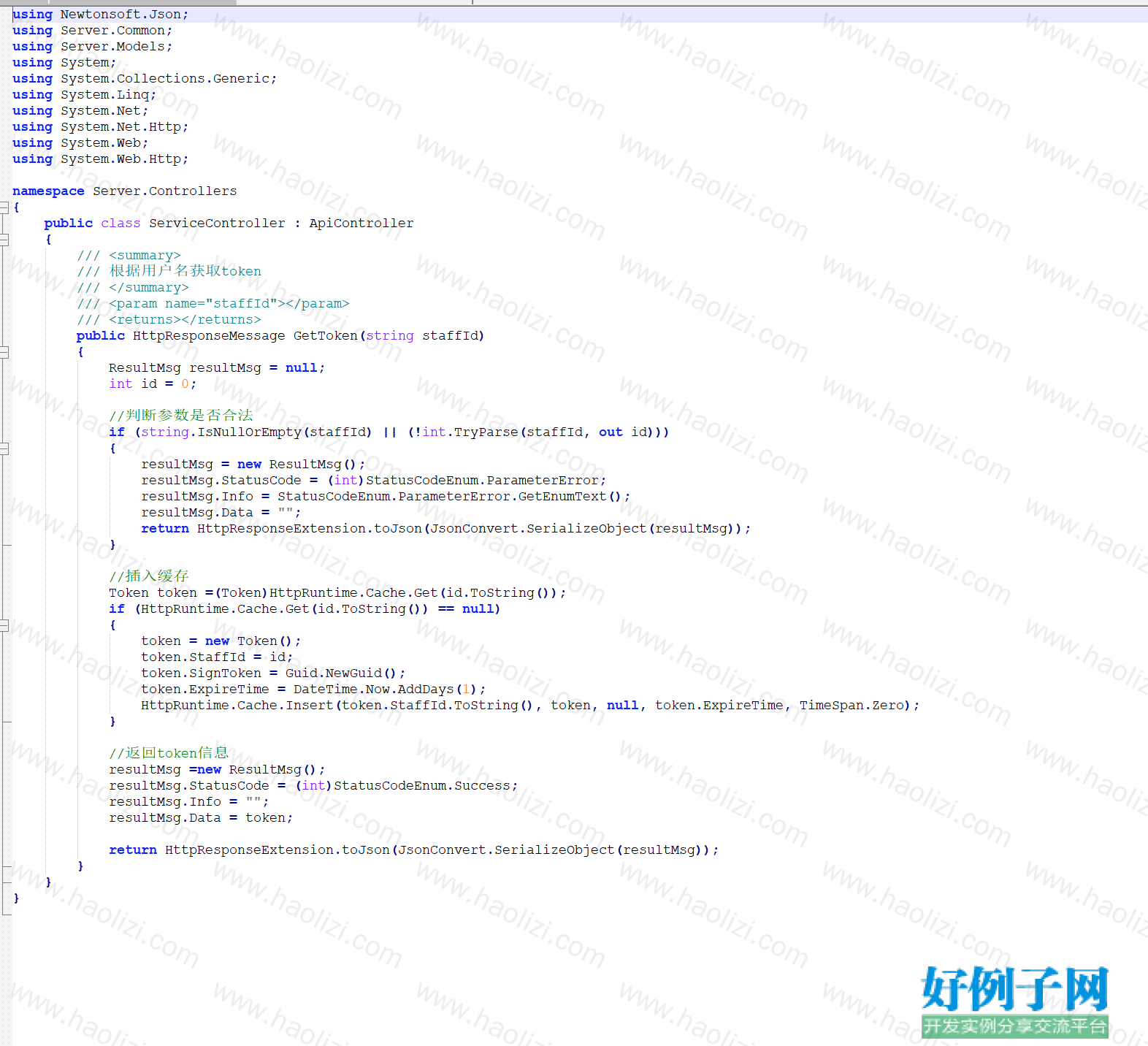Click the 'using System.Web.Http;' line

[x=100, y=159]
